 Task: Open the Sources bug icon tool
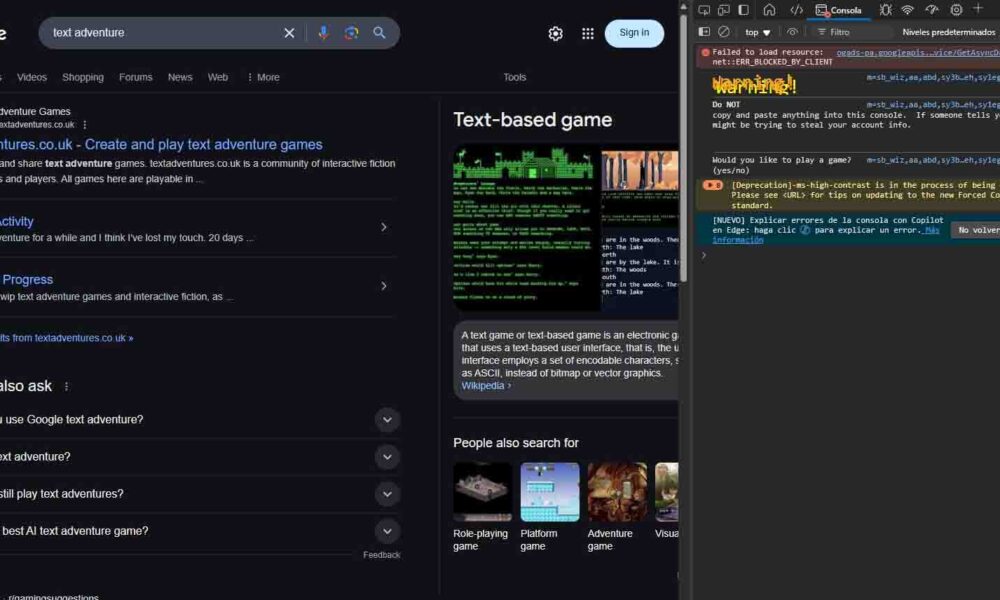coord(885,10)
